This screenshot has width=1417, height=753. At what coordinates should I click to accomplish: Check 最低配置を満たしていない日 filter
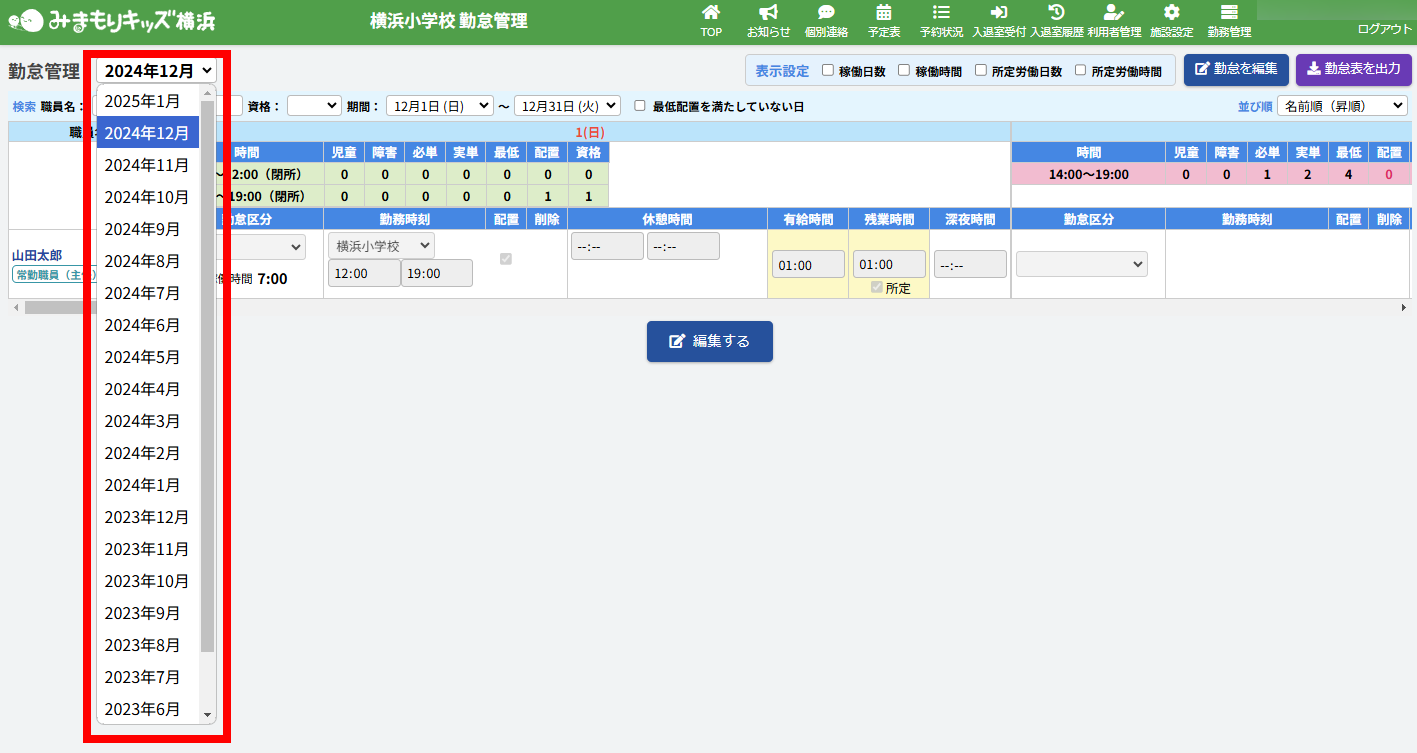[x=640, y=106]
